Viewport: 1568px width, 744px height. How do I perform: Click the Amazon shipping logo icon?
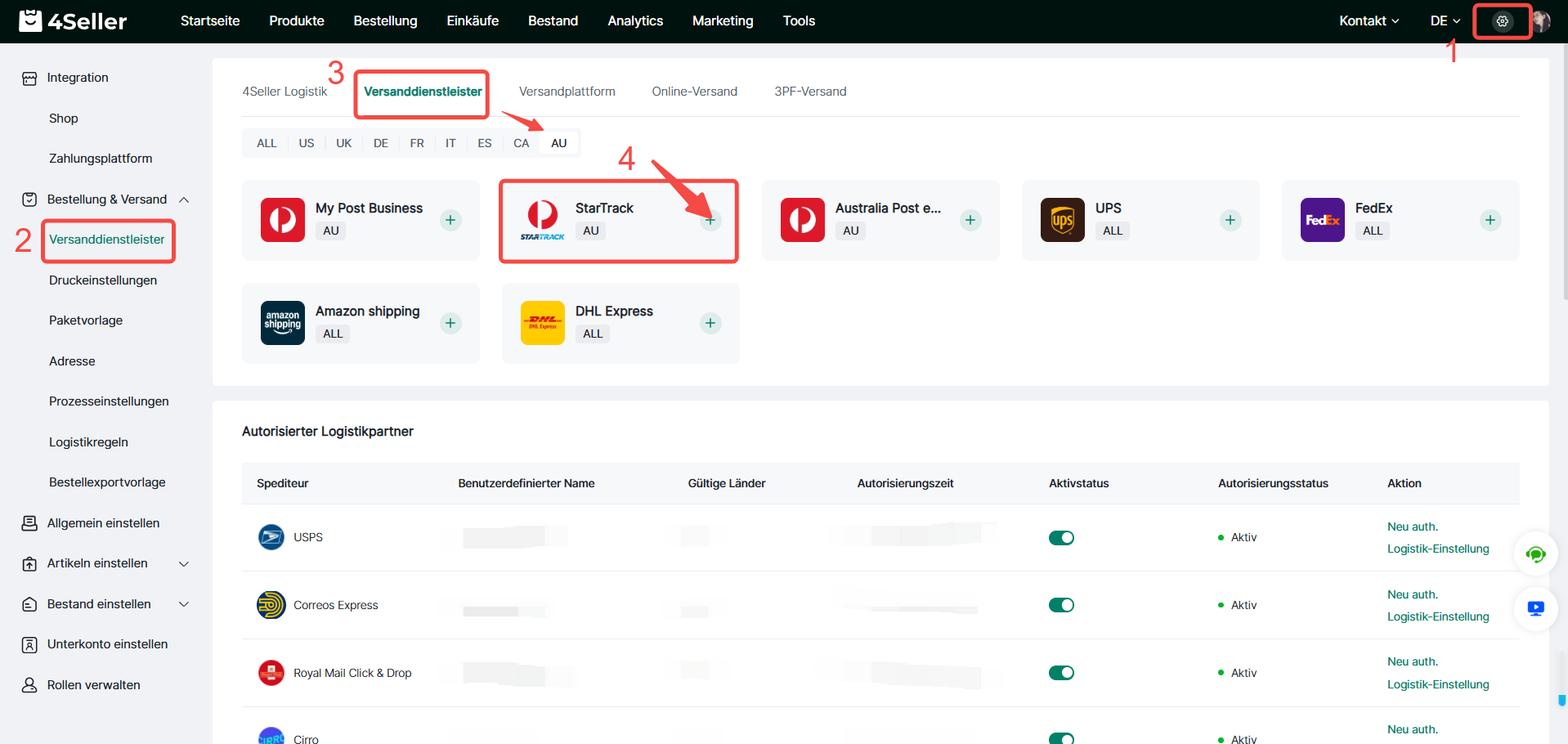point(282,323)
